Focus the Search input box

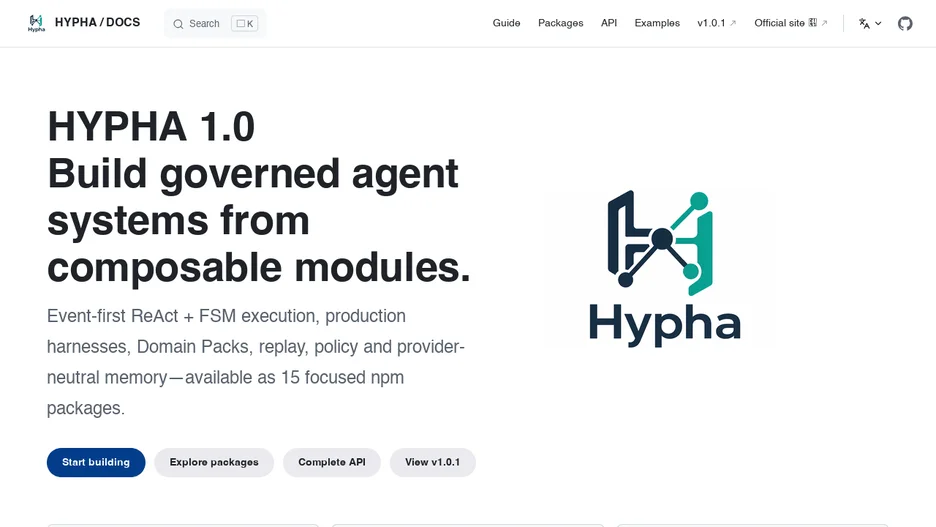pyautogui.click(x=215, y=24)
